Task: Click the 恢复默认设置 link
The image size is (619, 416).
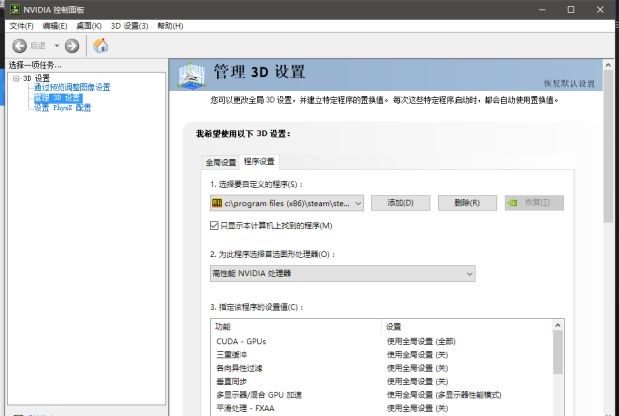Action: (x=569, y=84)
